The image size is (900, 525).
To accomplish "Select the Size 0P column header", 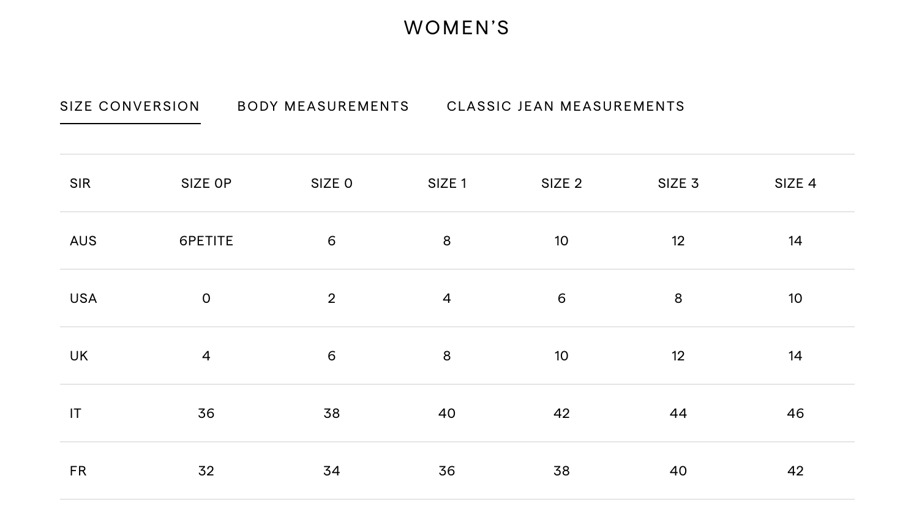I will tap(206, 183).
